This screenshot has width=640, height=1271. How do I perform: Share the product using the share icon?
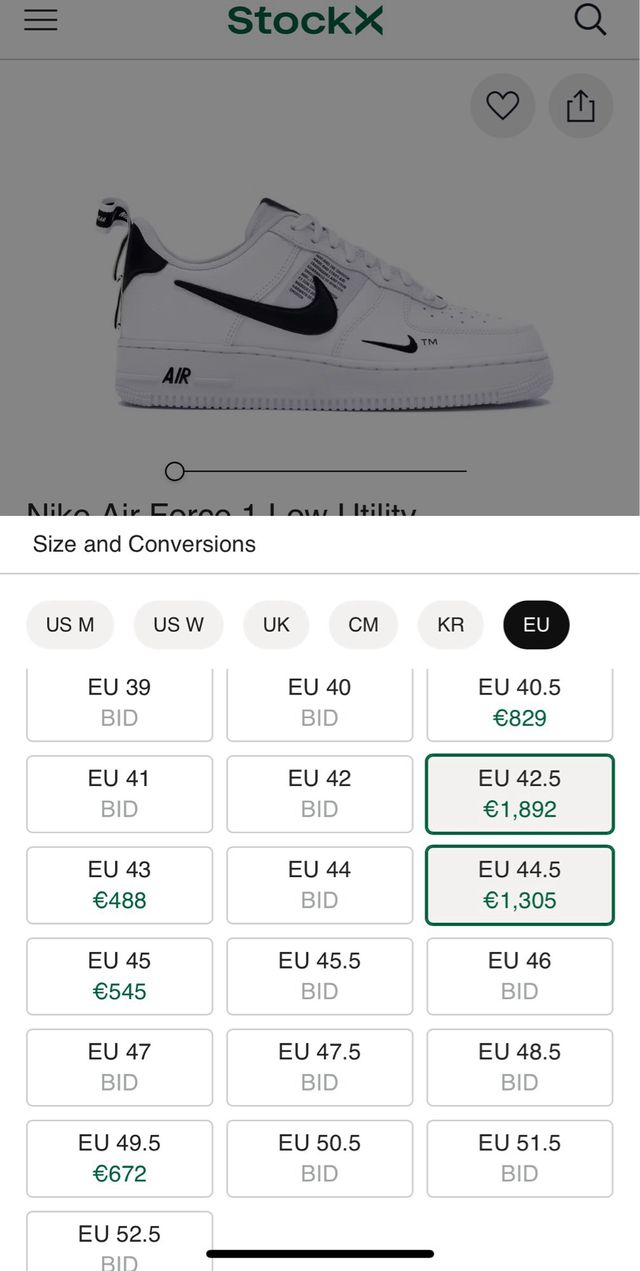(x=581, y=105)
